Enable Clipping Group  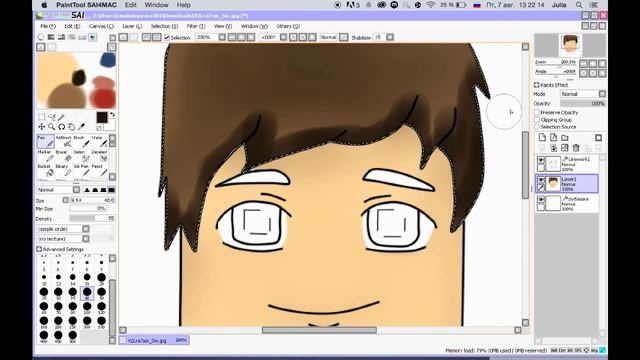tap(537, 120)
